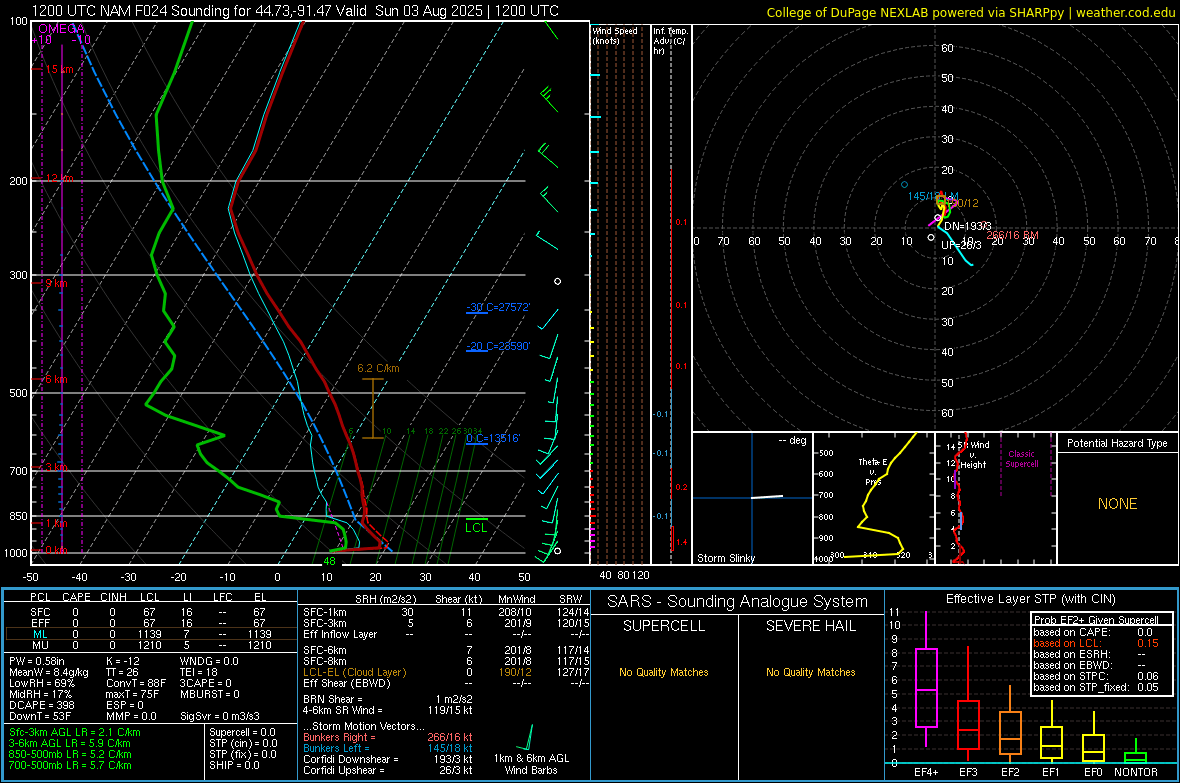Select the -20 C=23590' level label

(498, 346)
